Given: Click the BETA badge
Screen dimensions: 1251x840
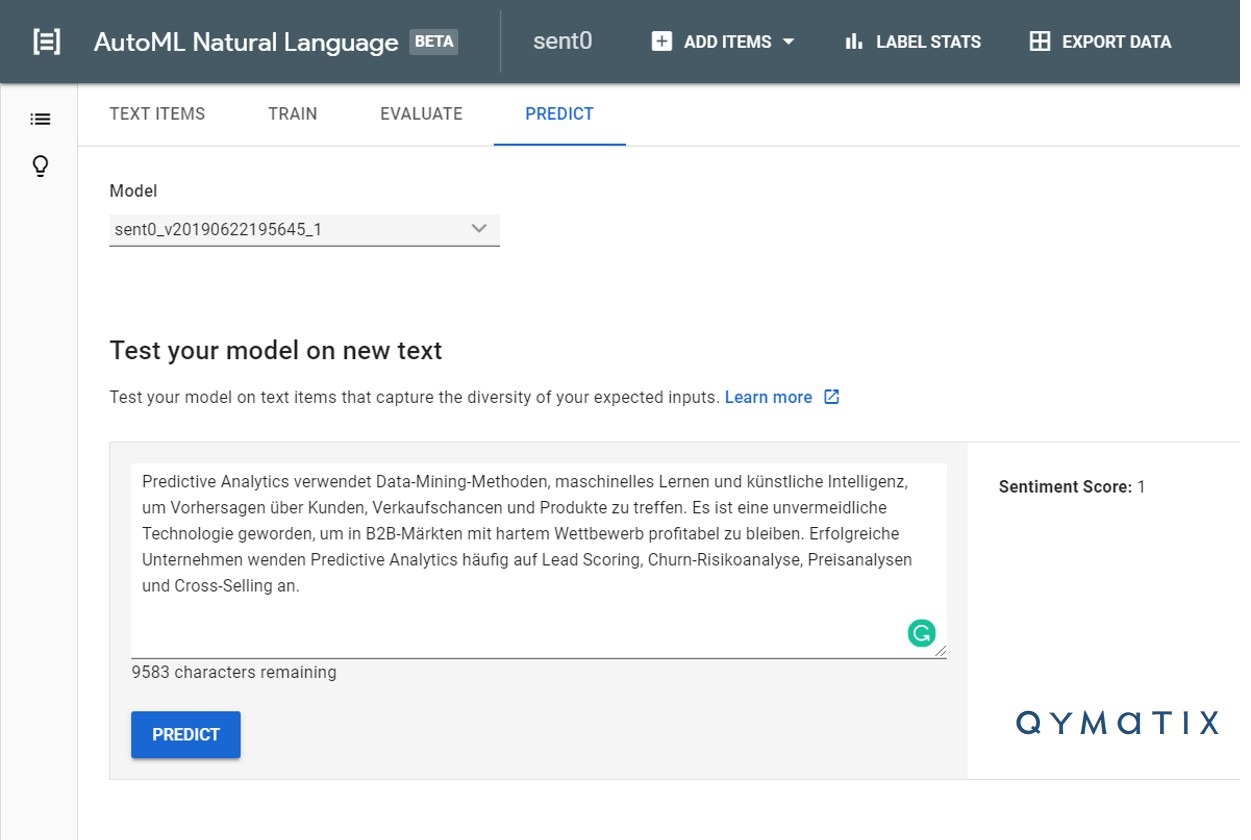Looking at the screenshot, I should pyautogui.click(x=434, y=42).
